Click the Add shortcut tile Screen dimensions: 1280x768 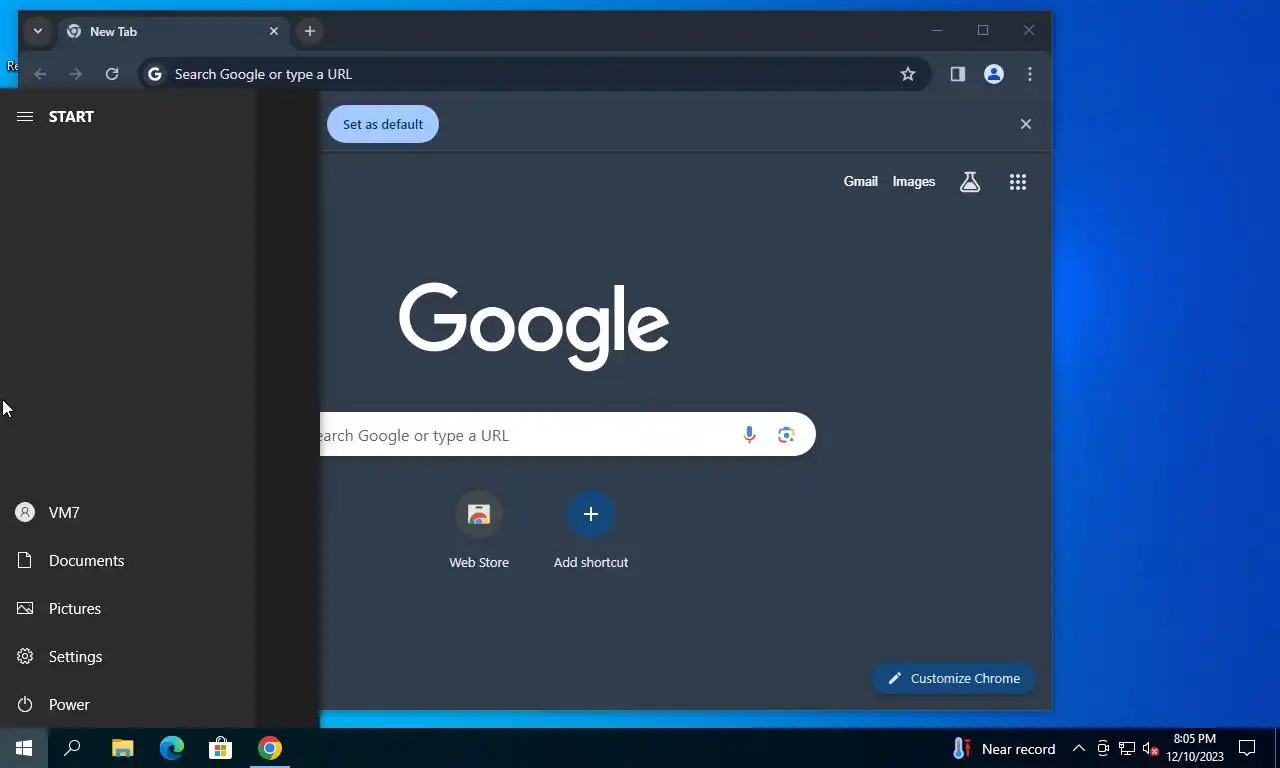pos(591,531)
